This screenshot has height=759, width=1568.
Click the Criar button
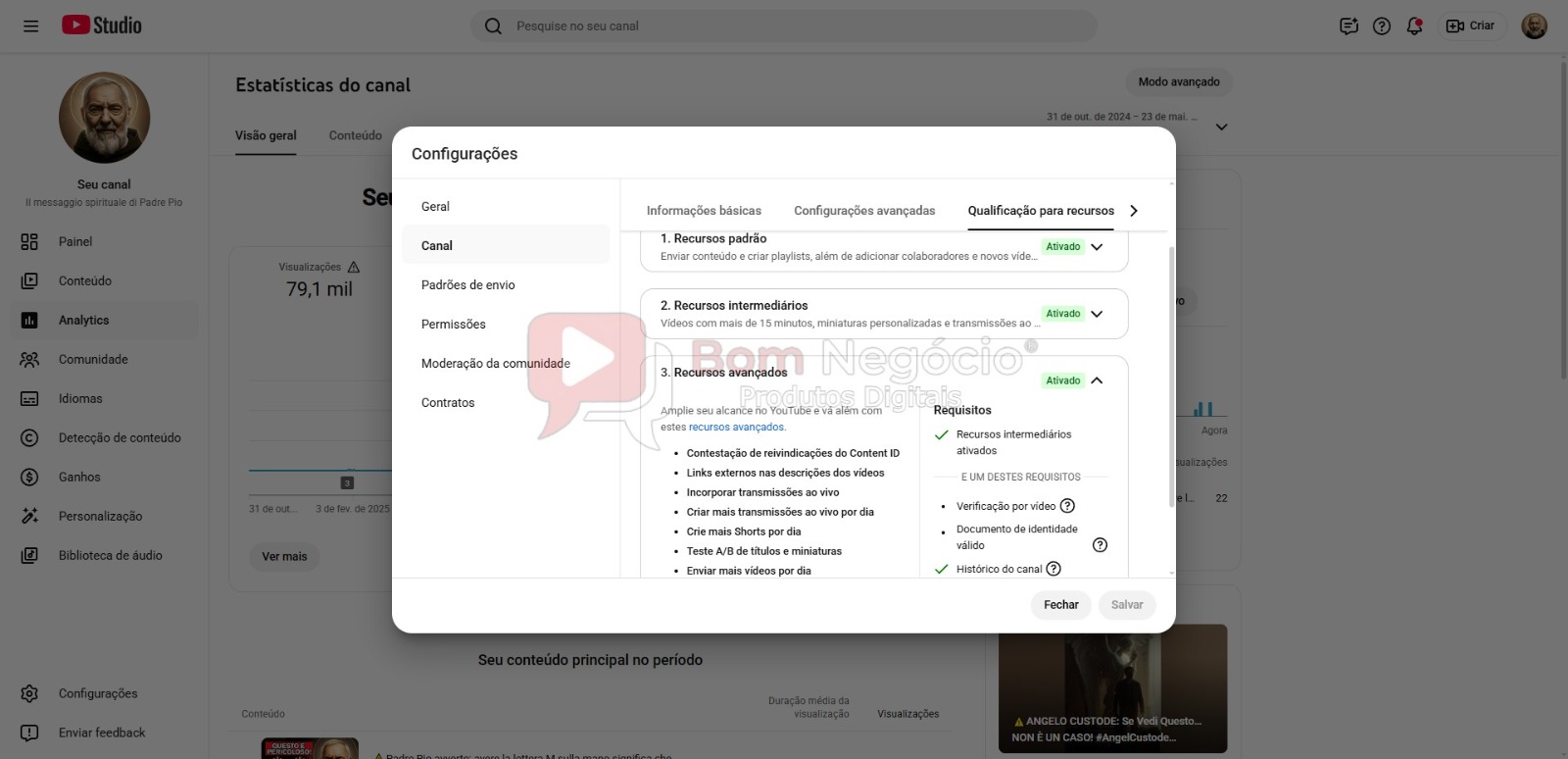coord(1471,26)
